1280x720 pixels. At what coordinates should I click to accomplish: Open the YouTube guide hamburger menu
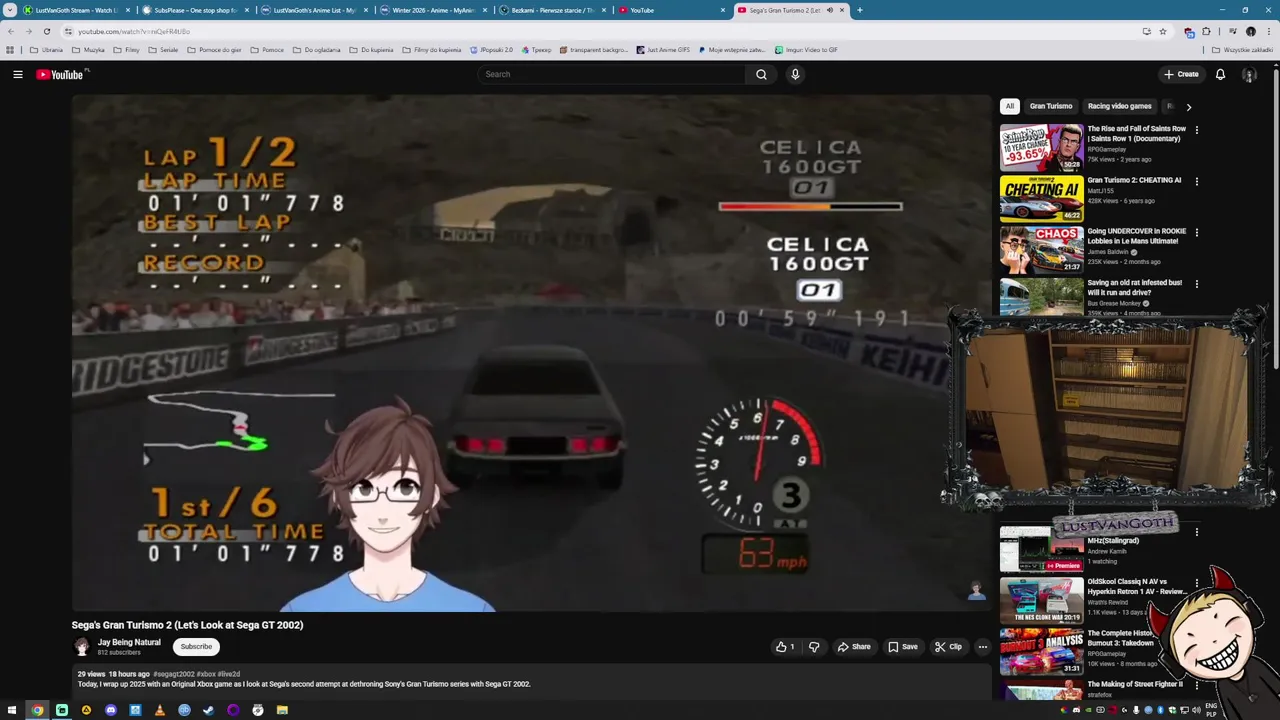[17, 74]
